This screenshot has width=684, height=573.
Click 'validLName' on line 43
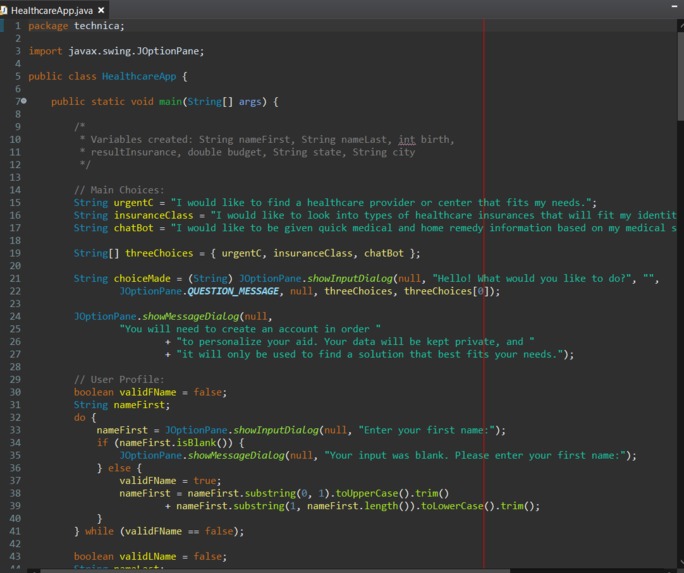148,557
